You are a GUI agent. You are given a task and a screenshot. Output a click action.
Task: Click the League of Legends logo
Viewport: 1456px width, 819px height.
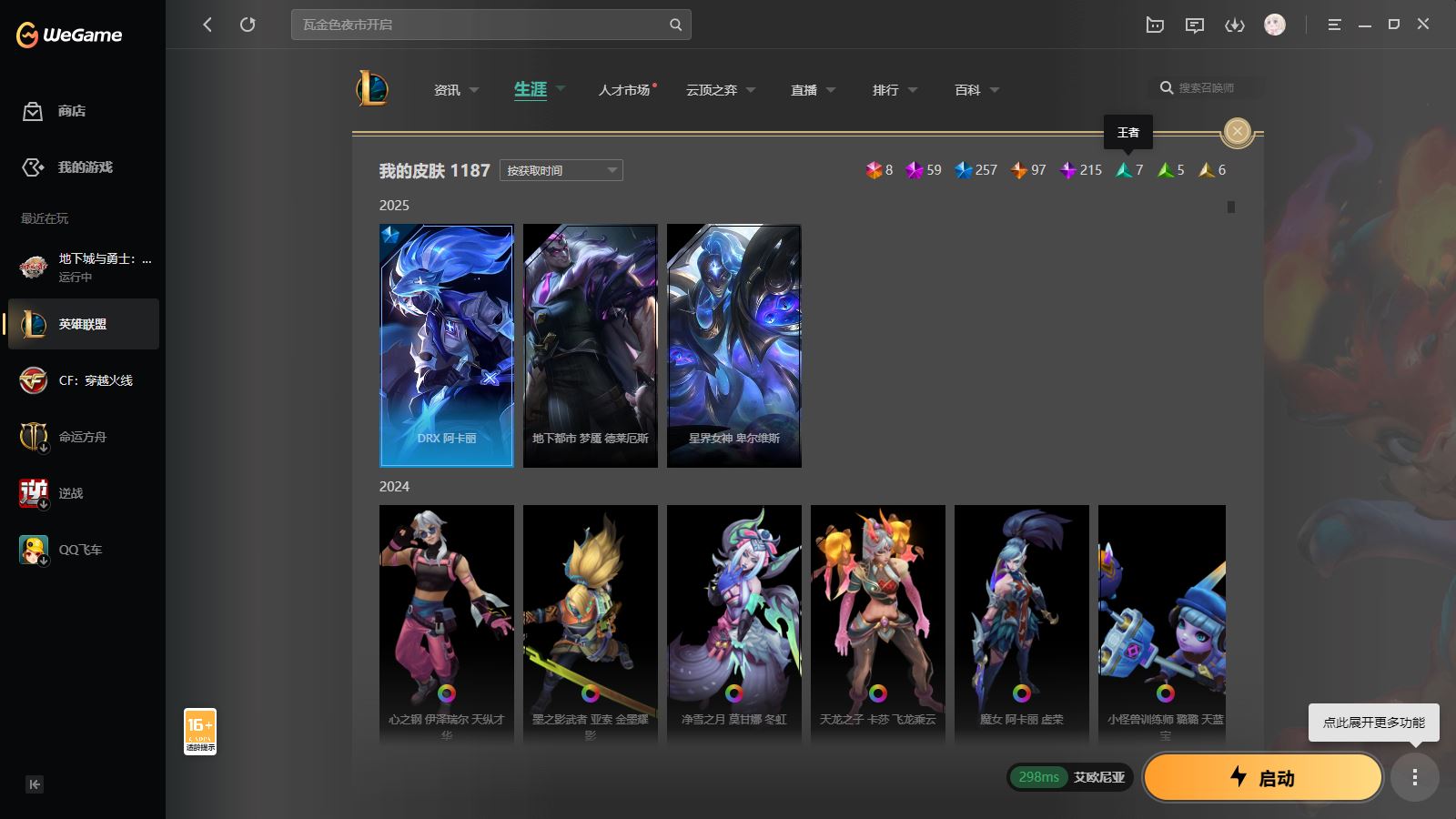(x=372, y=89)
